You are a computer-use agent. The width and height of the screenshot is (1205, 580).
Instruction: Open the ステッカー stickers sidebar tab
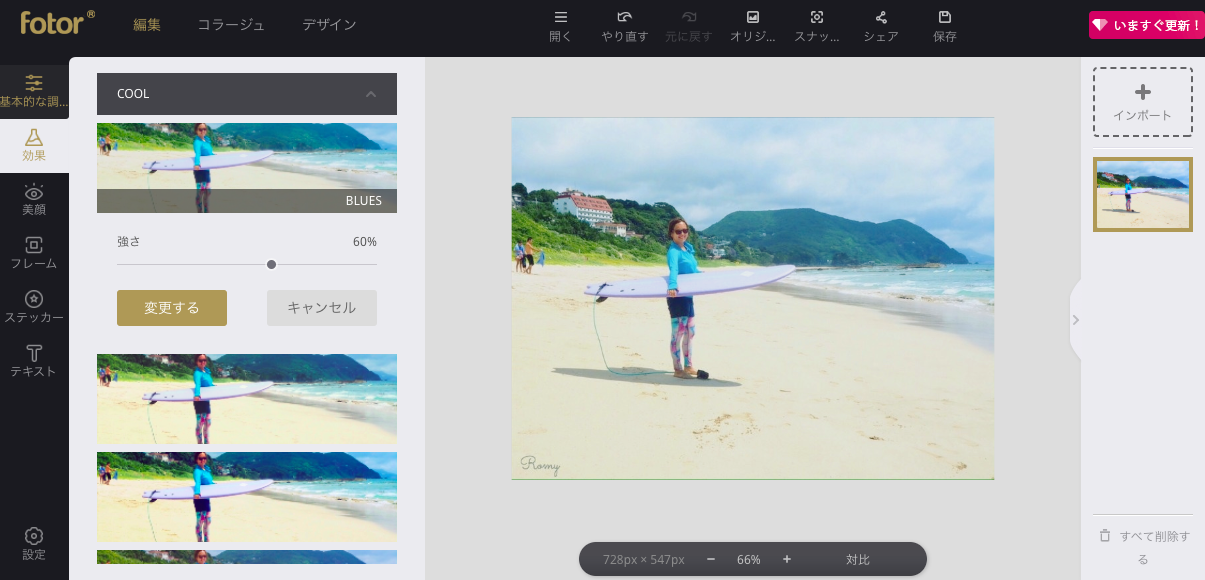(34, 308)
